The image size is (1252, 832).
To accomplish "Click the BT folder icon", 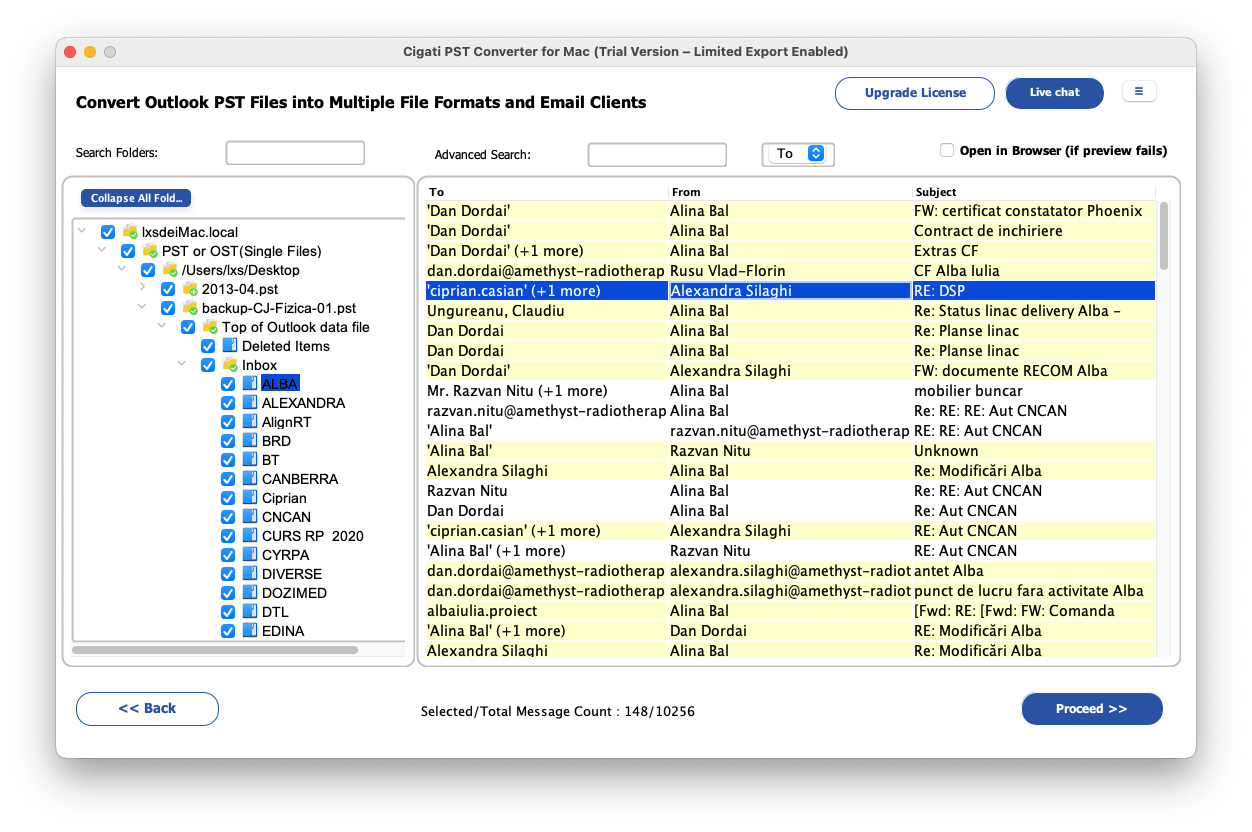I will click(250, 460).
